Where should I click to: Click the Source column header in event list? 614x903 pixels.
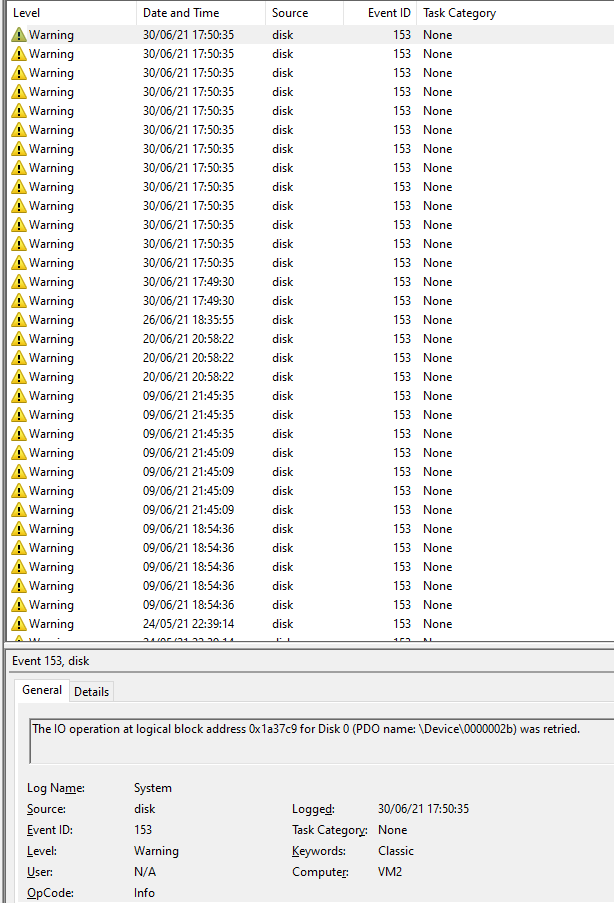(x=304, y=13)
